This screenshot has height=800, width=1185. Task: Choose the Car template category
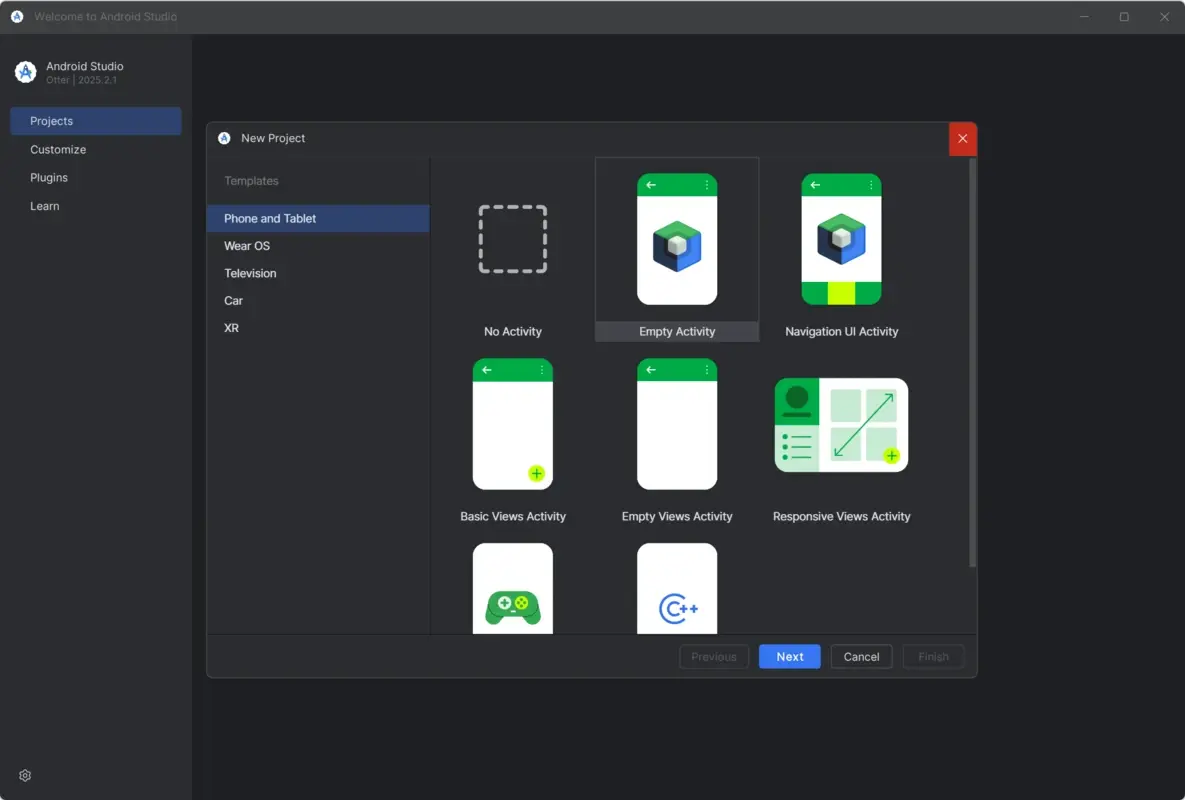233,300
